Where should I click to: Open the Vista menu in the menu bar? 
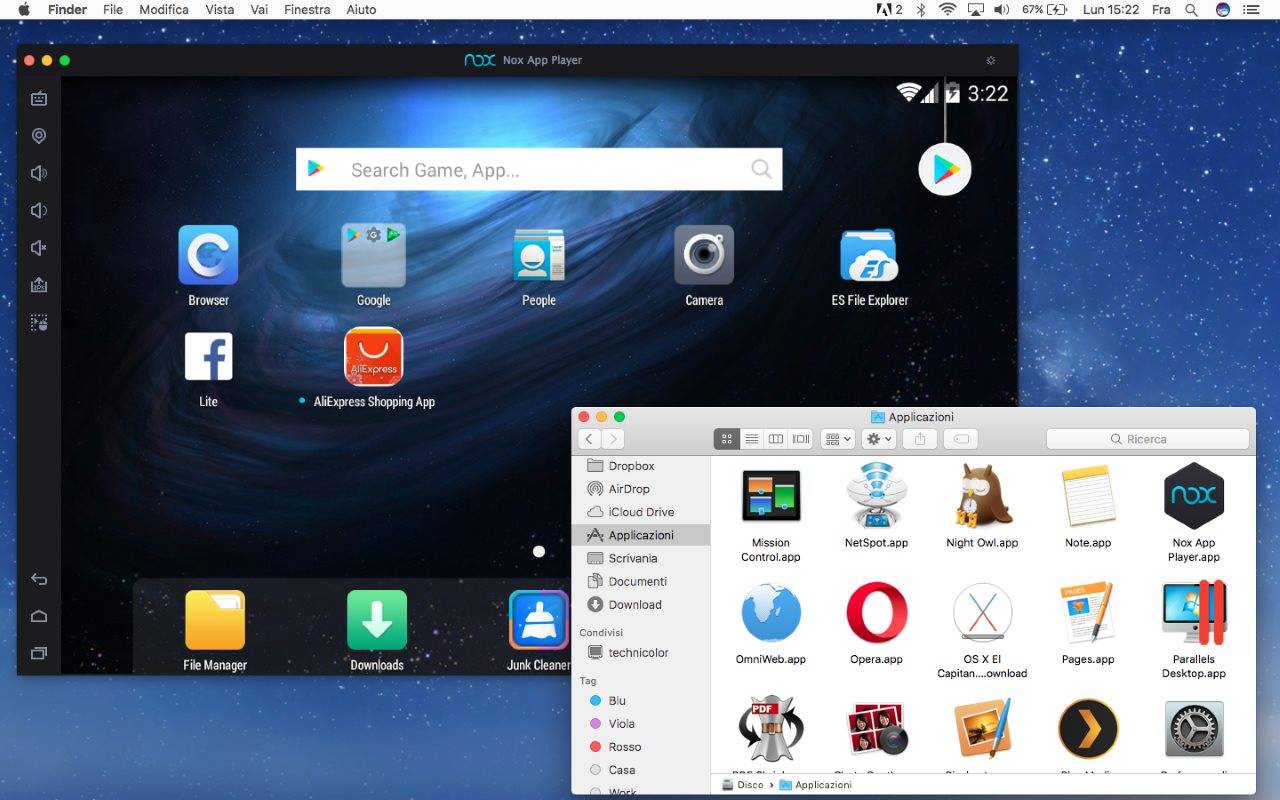(x=219, y=9)
